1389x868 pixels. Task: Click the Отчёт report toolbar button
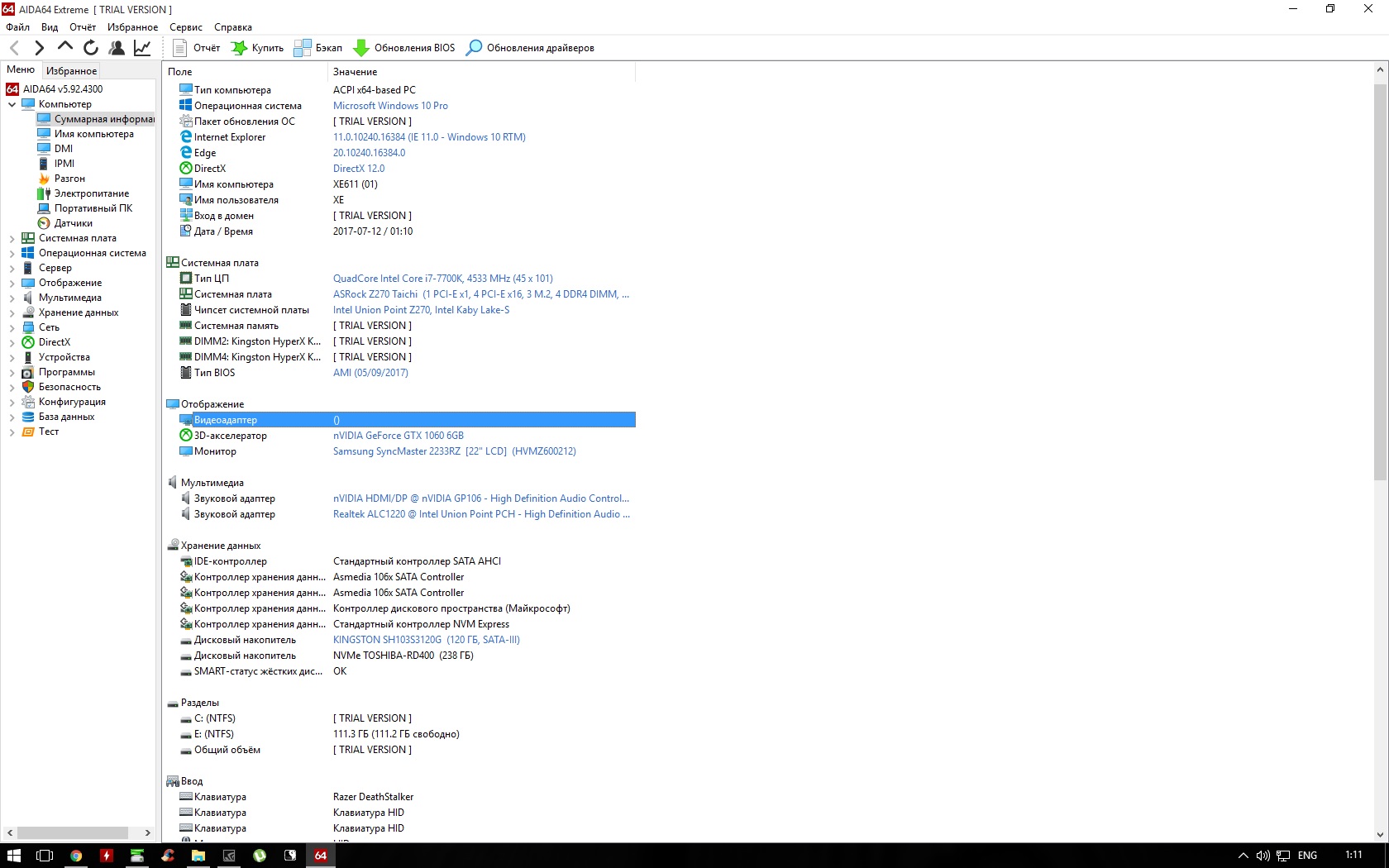tap(197, 48)
